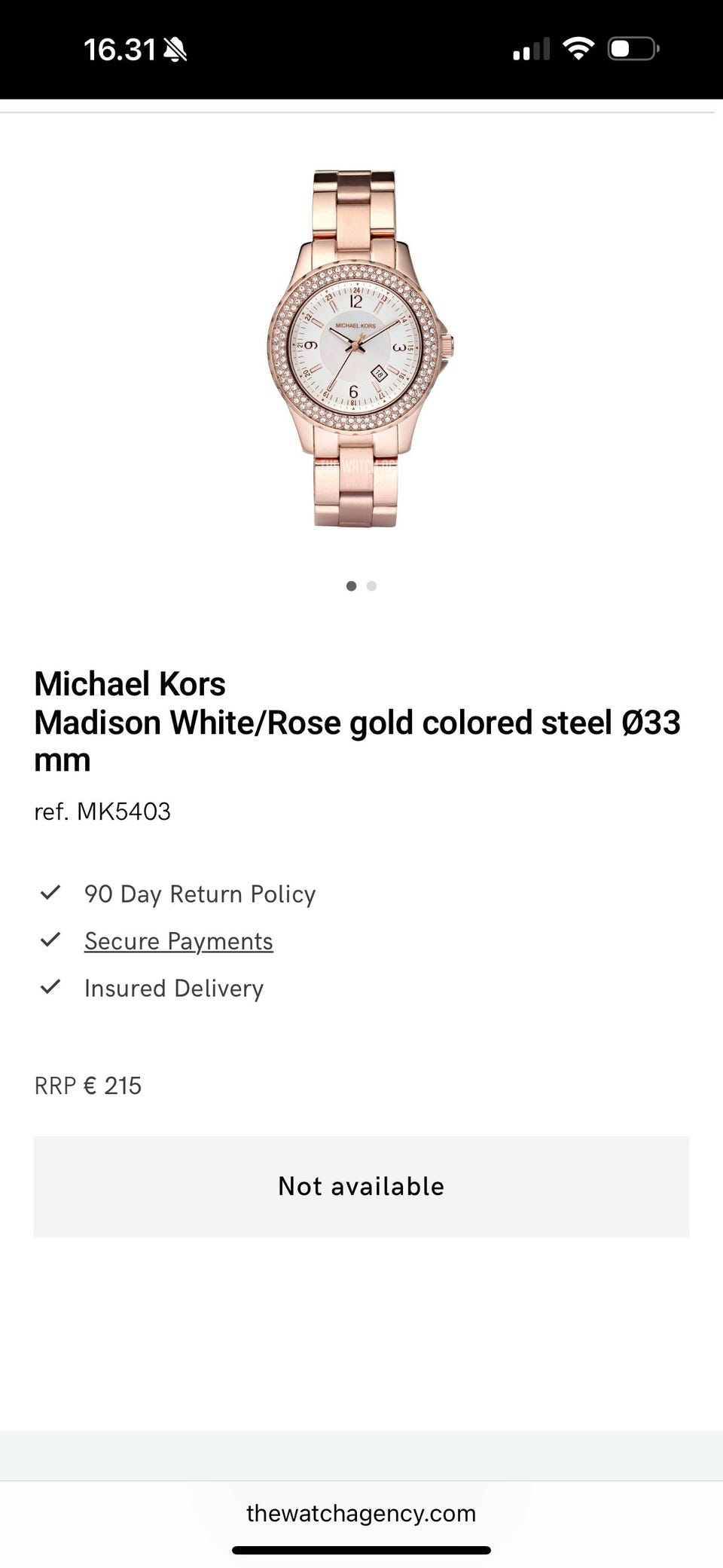Viewport: 723px width, 1568px height.
Task: Open the Secure Payments link
Action: point(178,941)
